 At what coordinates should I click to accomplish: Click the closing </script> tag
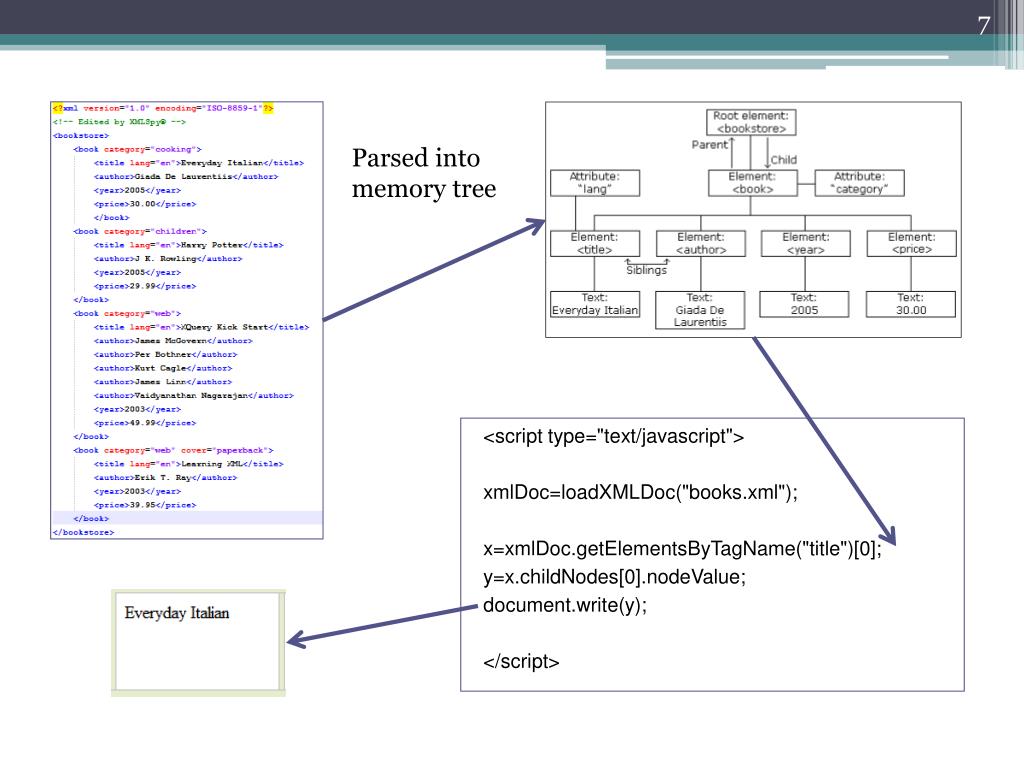(x=521, y=662)
